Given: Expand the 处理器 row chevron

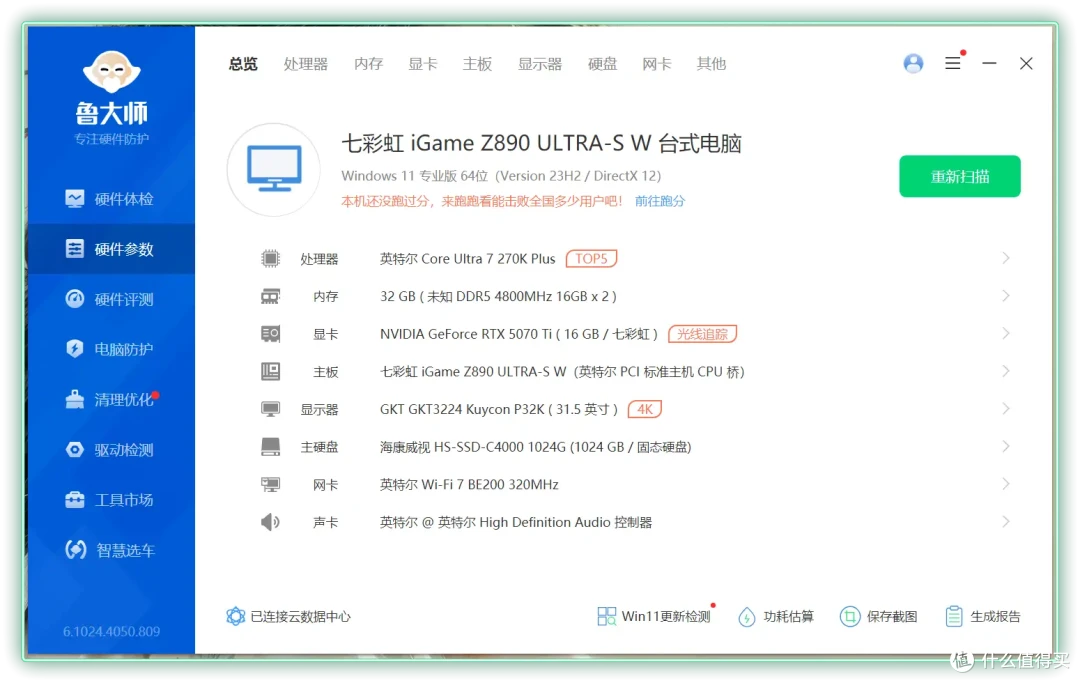Looking at the screenshot, I should coord(1006,258).
